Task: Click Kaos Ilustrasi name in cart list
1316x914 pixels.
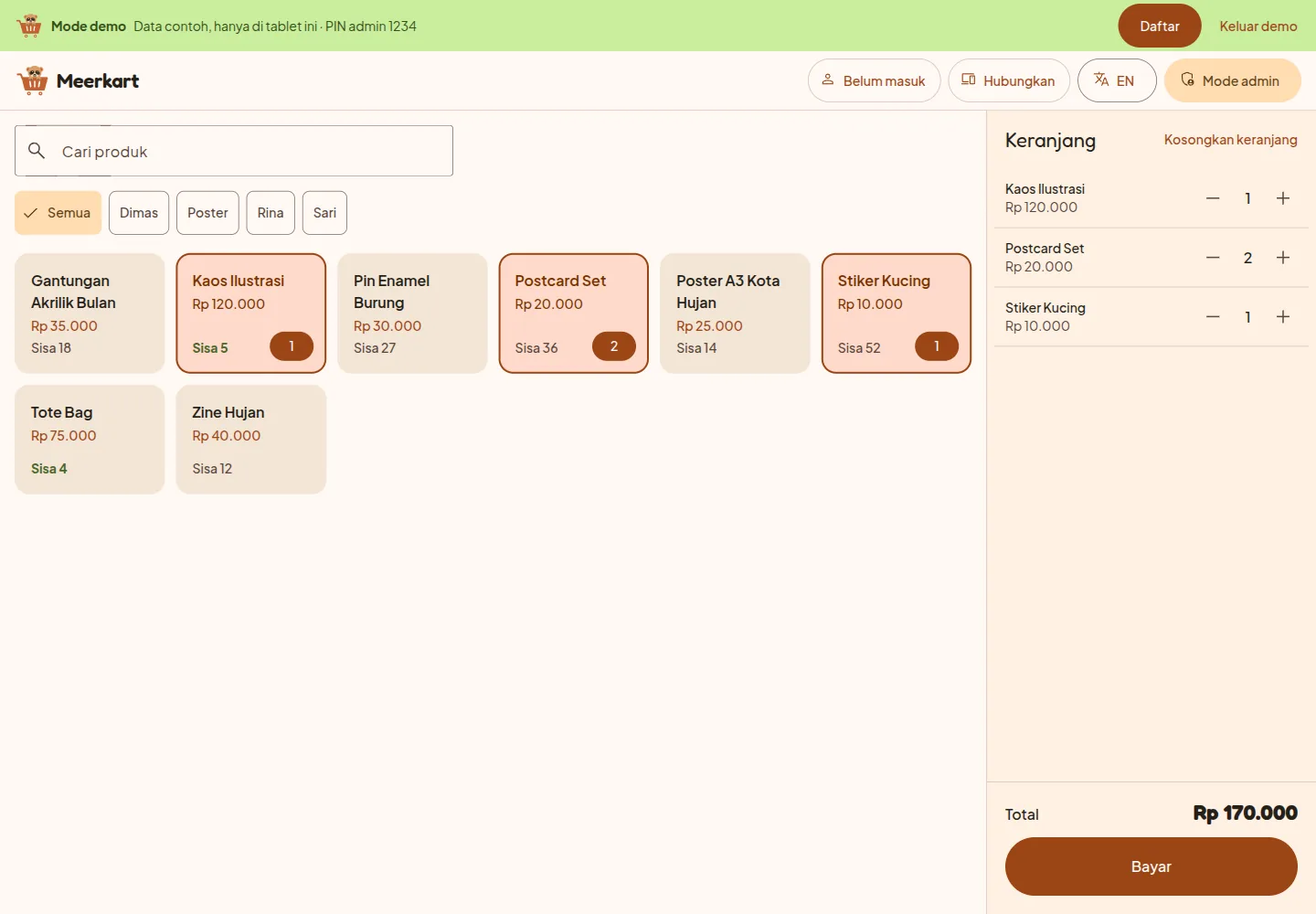Action: (x=1045, y=189)
